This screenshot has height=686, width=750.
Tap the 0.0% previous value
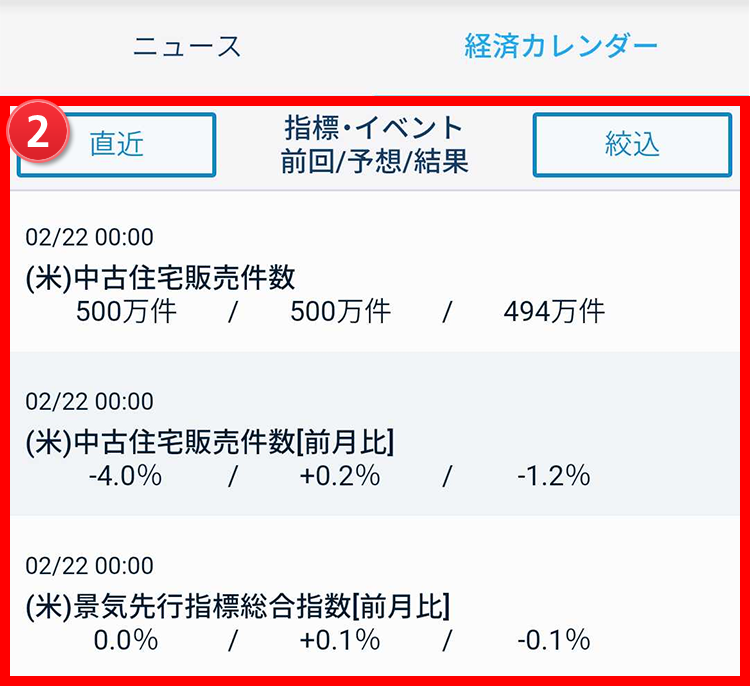126,639
